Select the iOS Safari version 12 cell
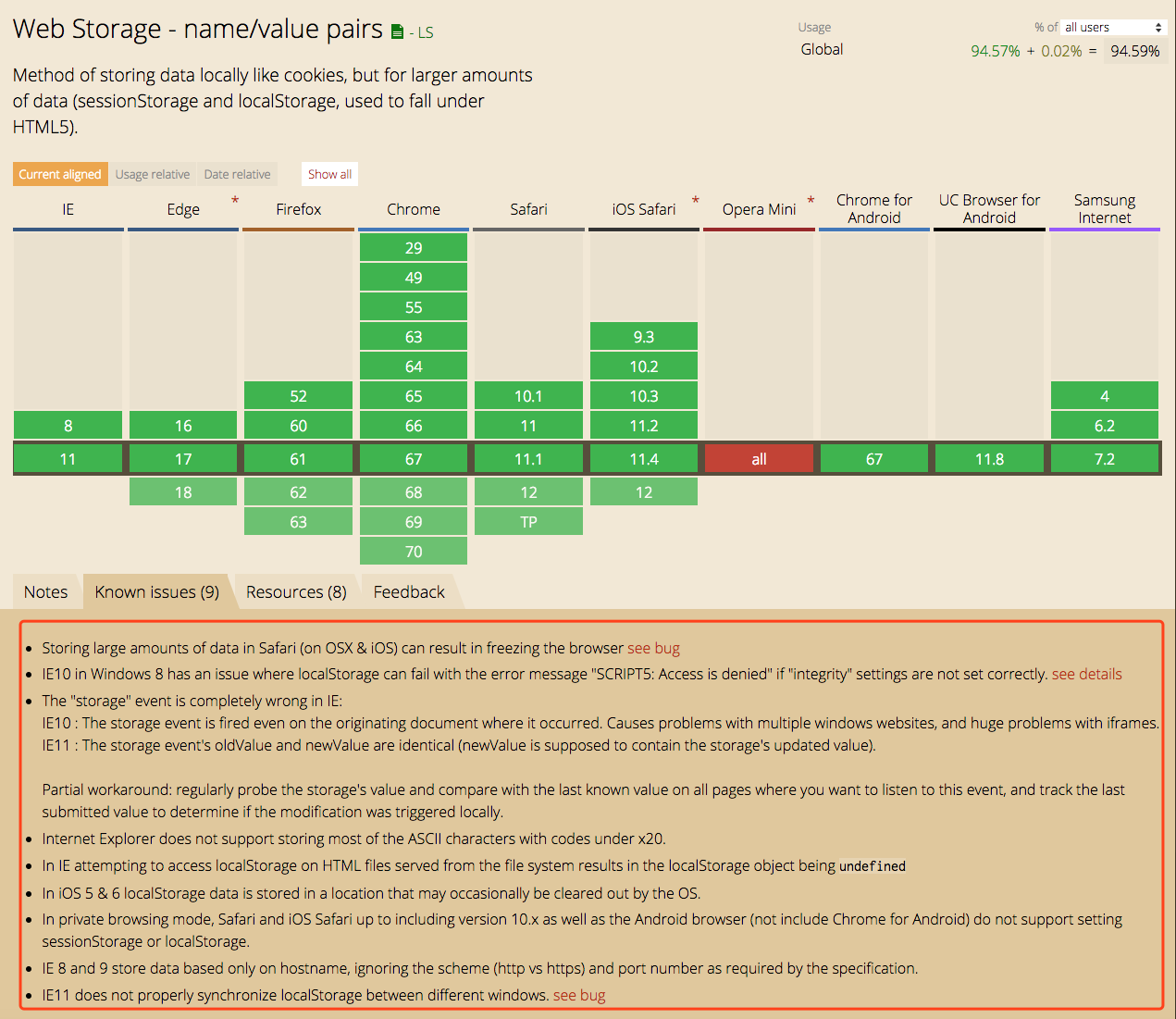 (644, 492)
